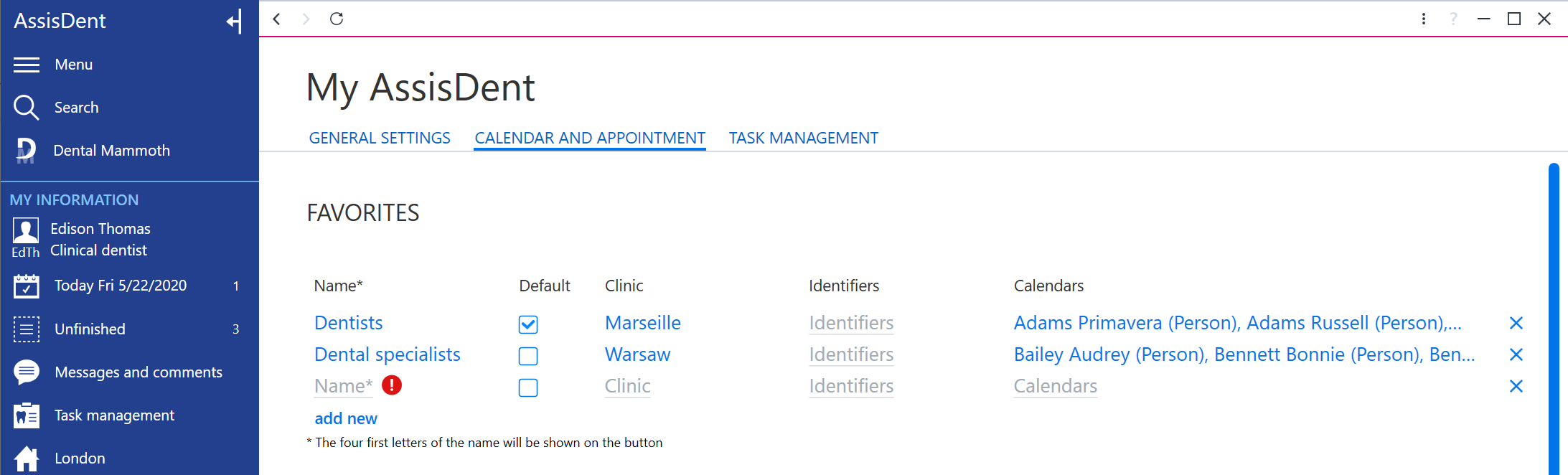Open the hamburger Menu icon

(x=27, y=65)
